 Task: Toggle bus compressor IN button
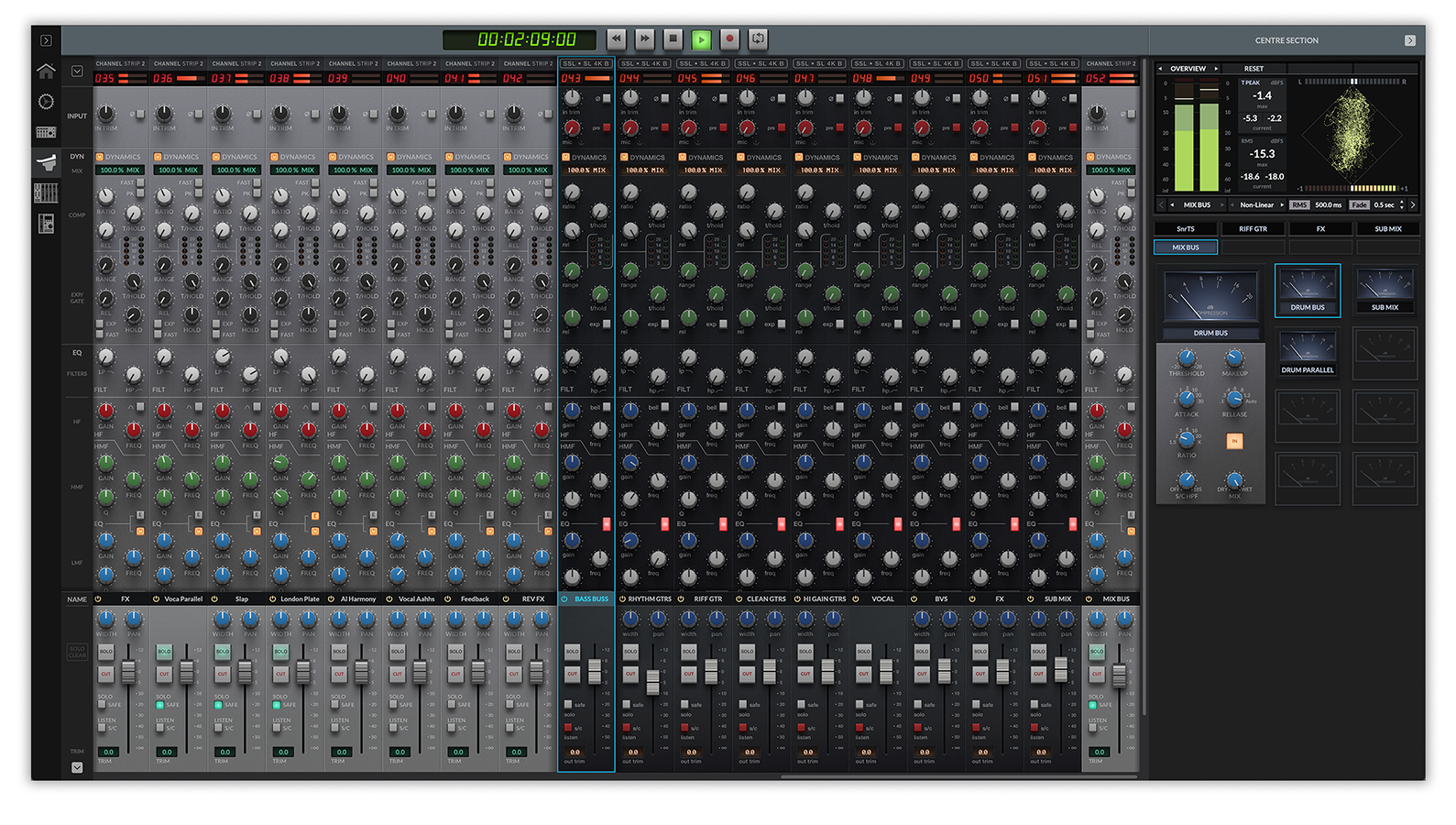[1234, 441]
